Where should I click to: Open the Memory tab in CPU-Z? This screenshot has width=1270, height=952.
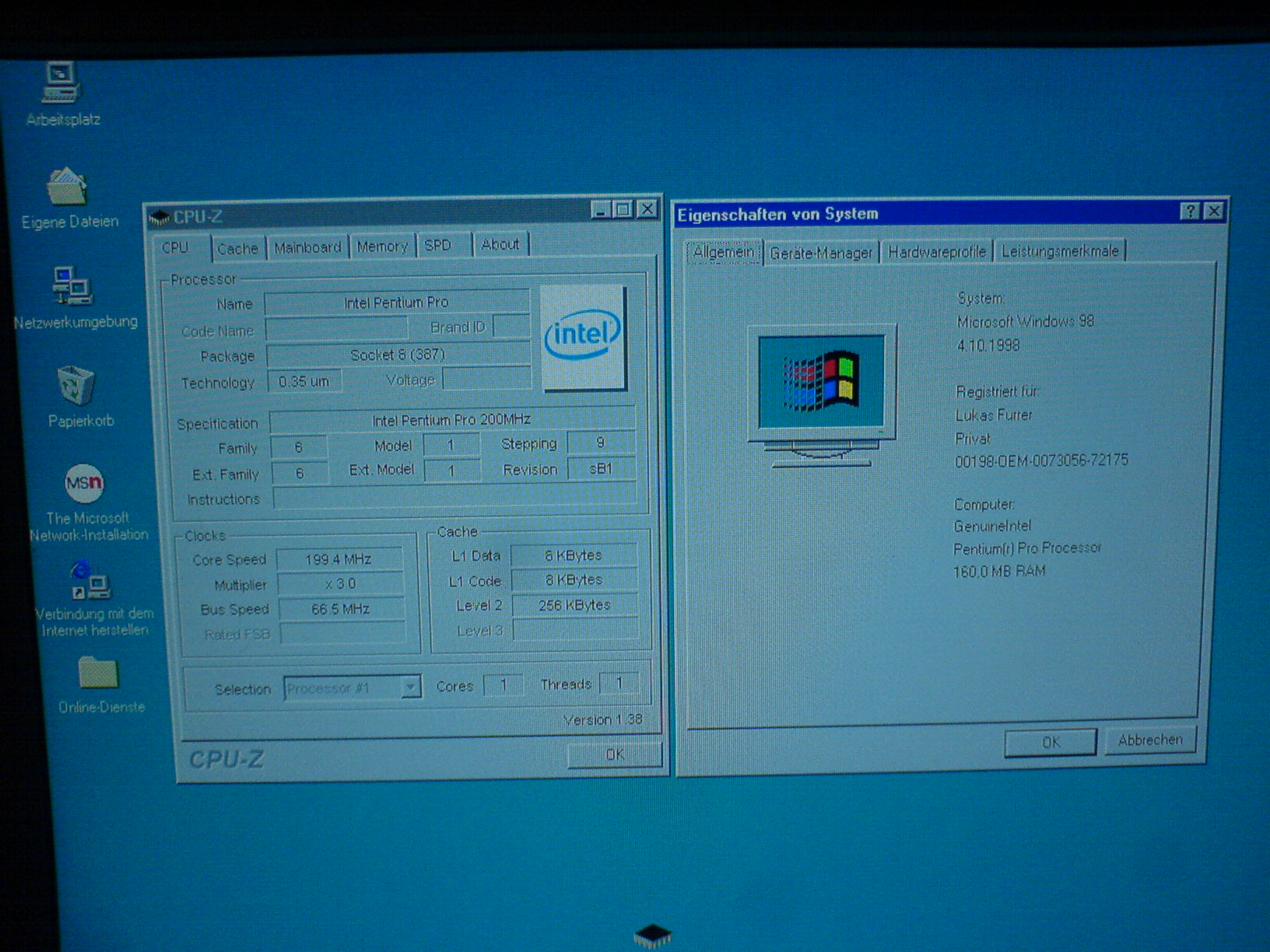(x=382, y=247)
